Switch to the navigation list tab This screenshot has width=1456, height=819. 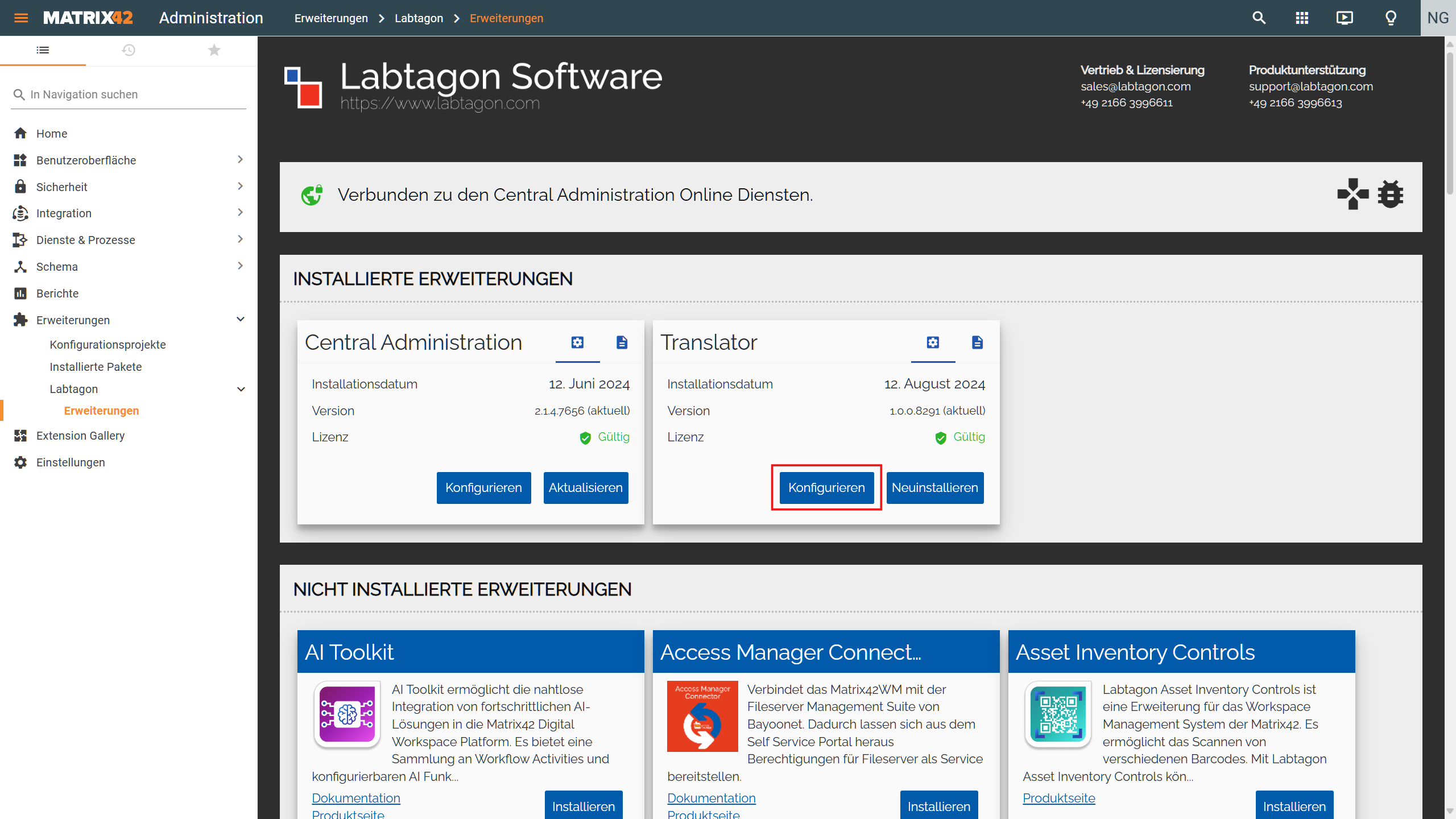43,51
